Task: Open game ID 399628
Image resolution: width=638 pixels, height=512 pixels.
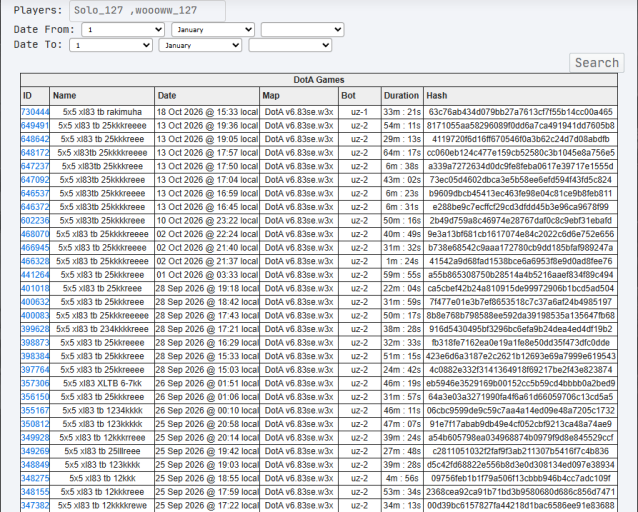Action: coord(35,329)
